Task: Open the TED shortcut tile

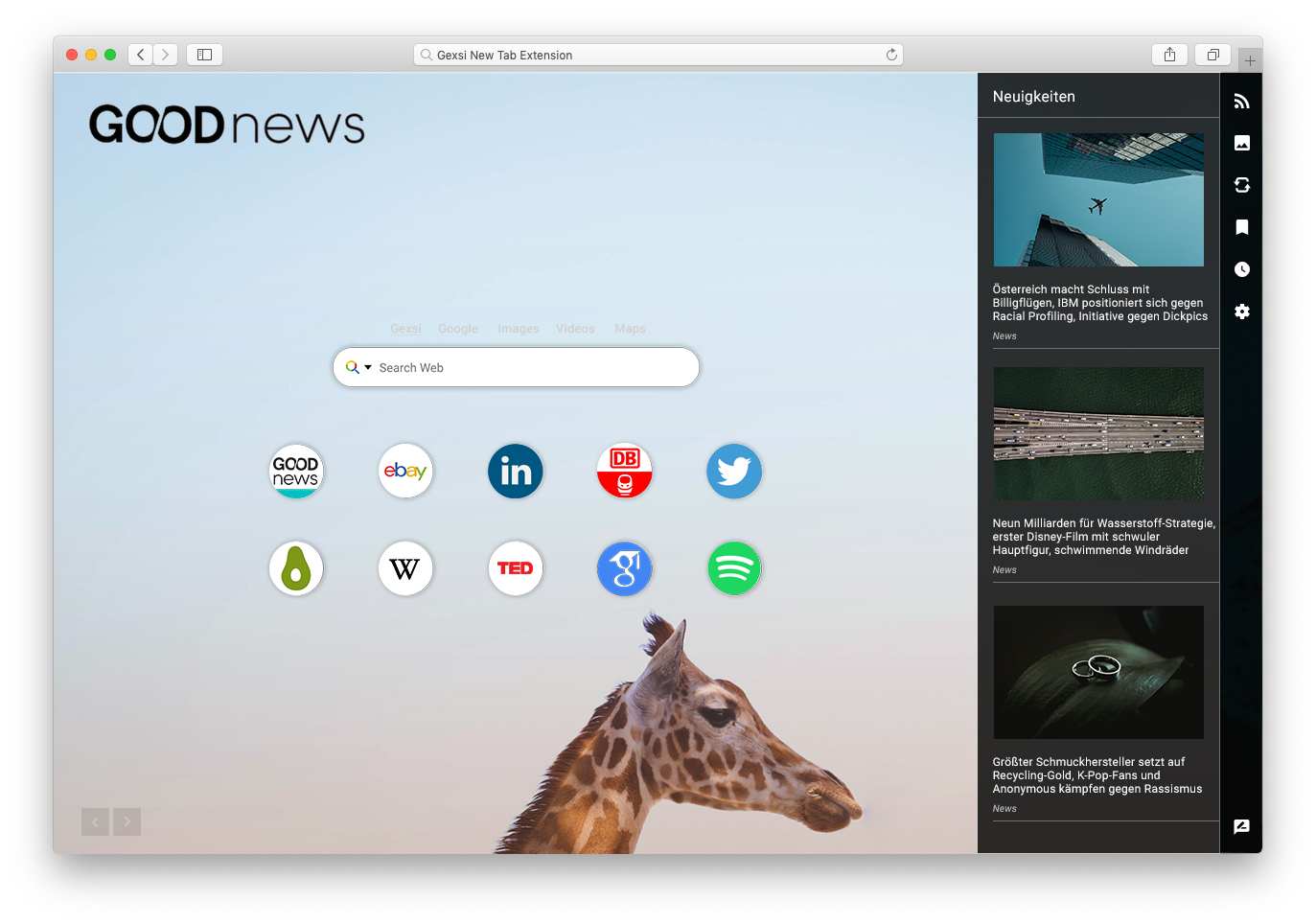Action: tap(515, 568)
